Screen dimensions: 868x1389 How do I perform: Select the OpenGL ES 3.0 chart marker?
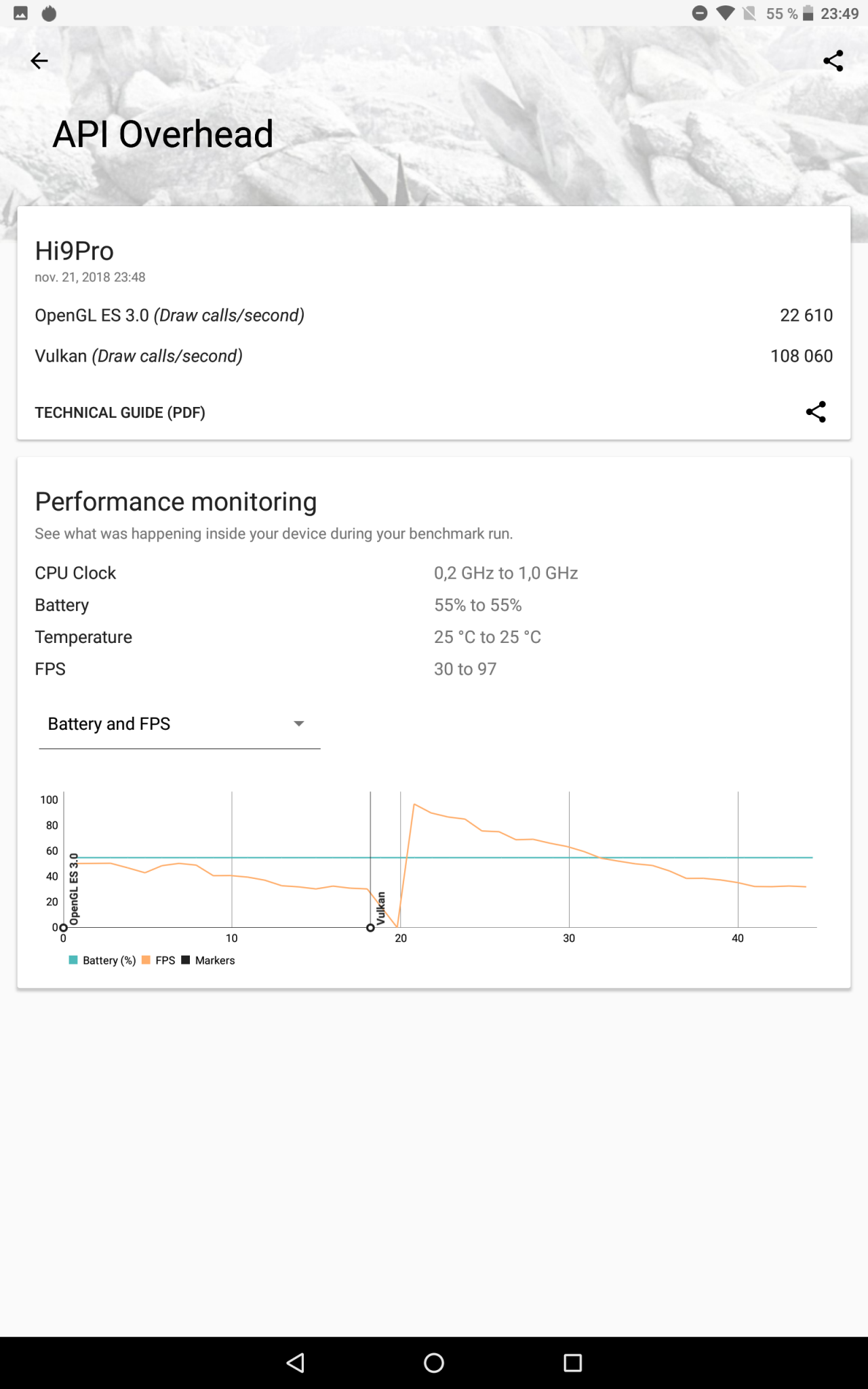coord(64,927)
